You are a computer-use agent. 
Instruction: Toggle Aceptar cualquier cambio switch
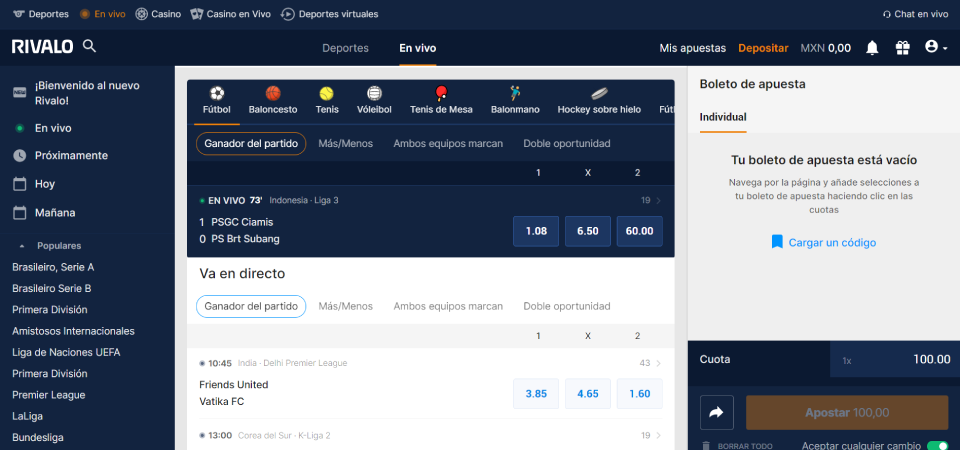coord(937,445)
